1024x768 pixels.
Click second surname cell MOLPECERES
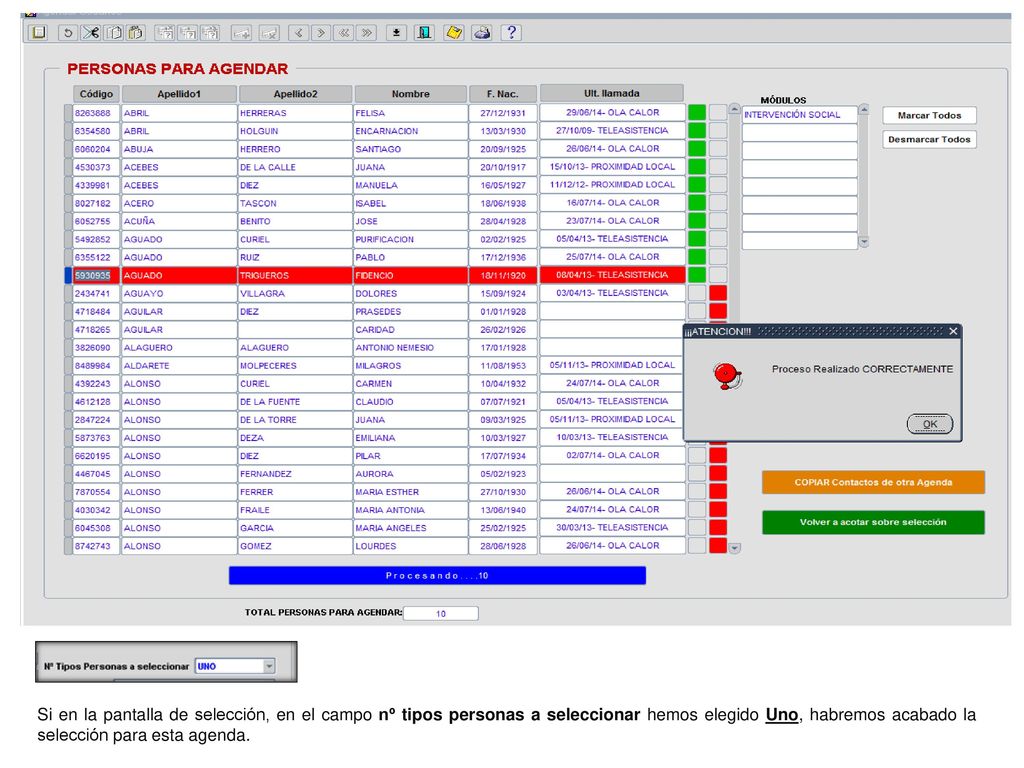(295, 366)
